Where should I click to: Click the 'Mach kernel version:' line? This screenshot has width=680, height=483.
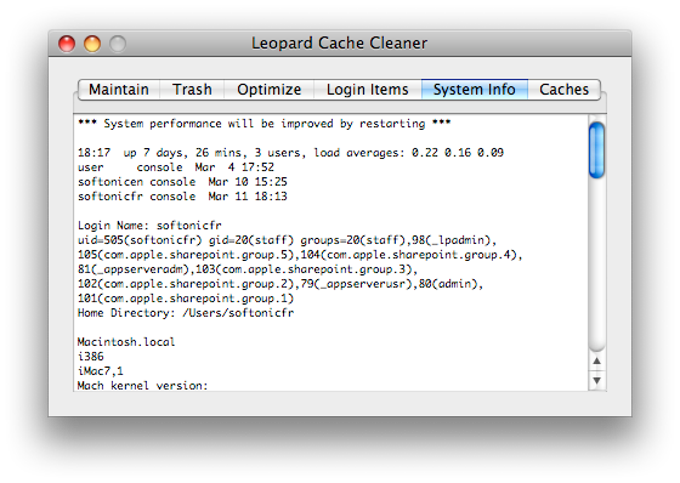pyautogui.click(x=143, y=385)
